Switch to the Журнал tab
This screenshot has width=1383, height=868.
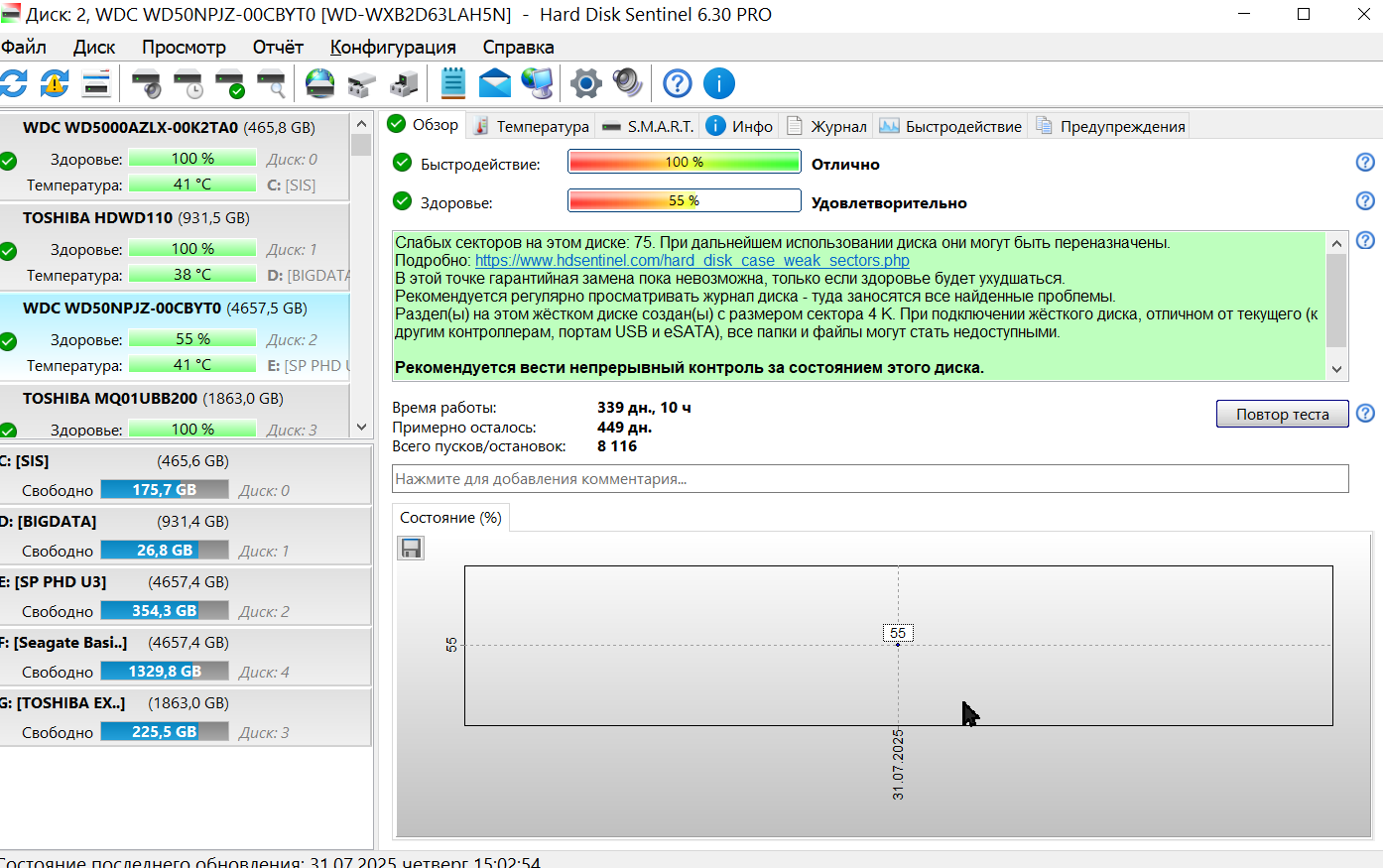(826, 126)
